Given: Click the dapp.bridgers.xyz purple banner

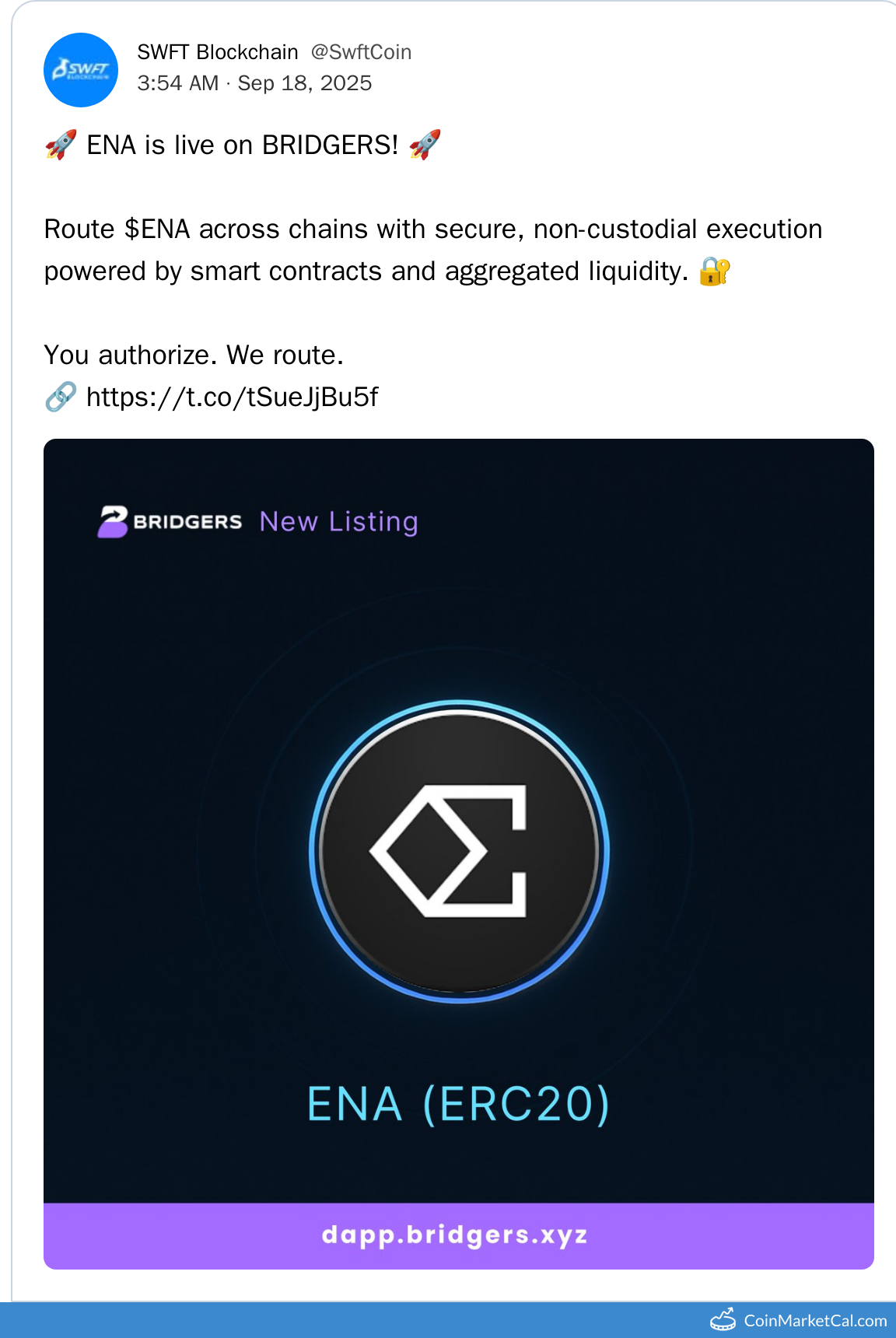Looking at the screenshot, I should pyautogui.click(x=459, y=1235).
